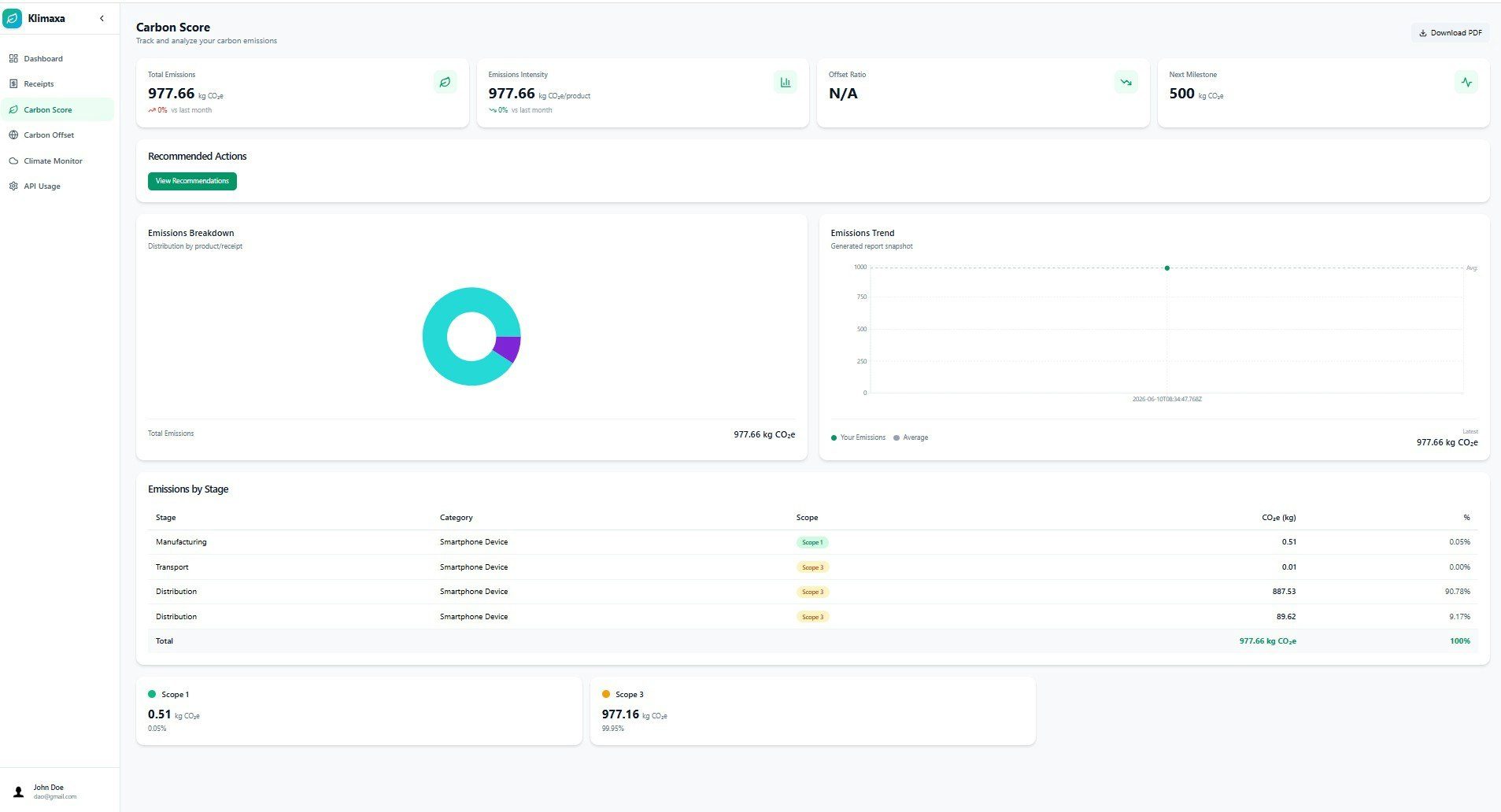The image size is (1501, 812).
Task: Click the Manufacturing stage cell
Action: click(x=181, y=542)
